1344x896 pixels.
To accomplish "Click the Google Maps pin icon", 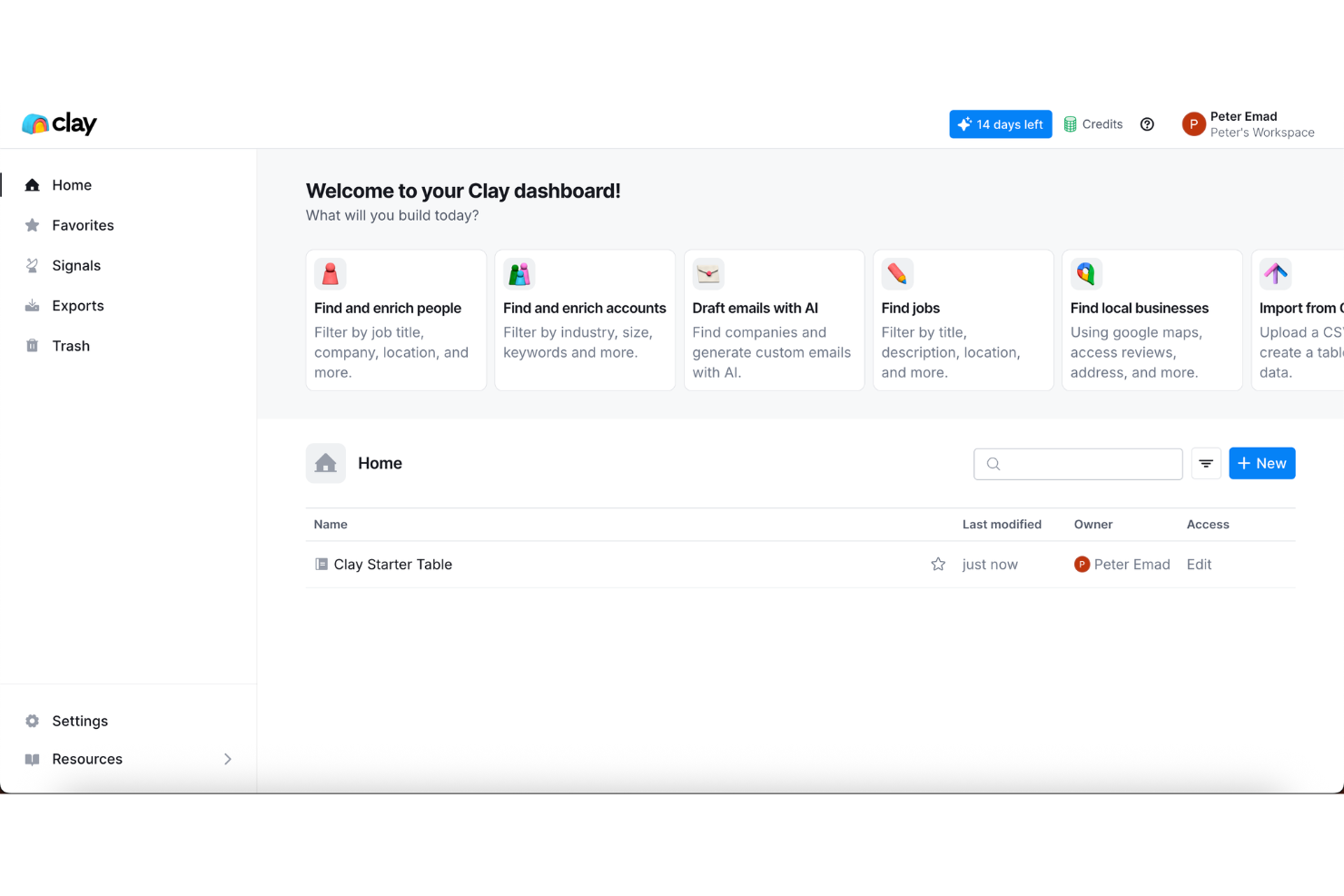I will (1086, 273).
